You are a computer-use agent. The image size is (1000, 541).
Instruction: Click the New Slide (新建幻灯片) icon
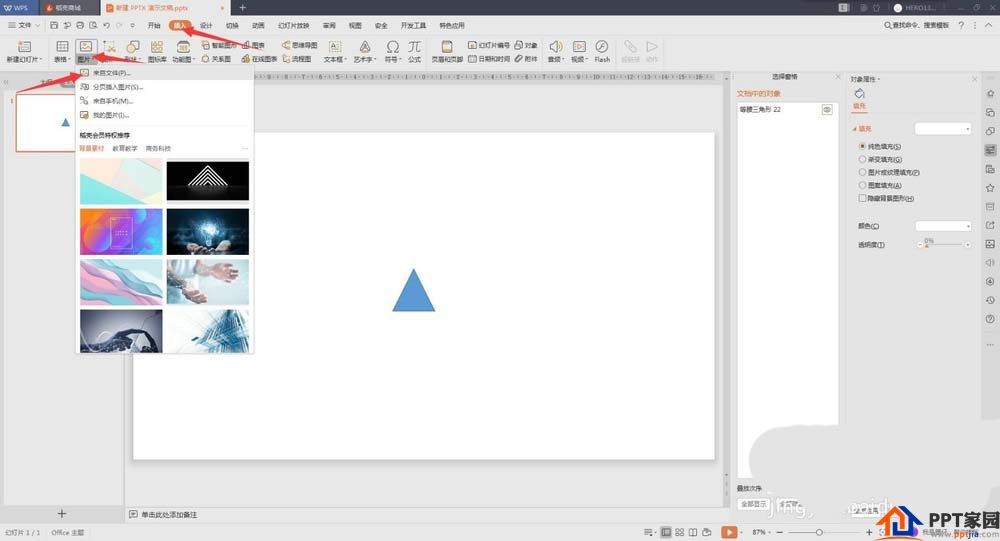[x=24, y=47]
